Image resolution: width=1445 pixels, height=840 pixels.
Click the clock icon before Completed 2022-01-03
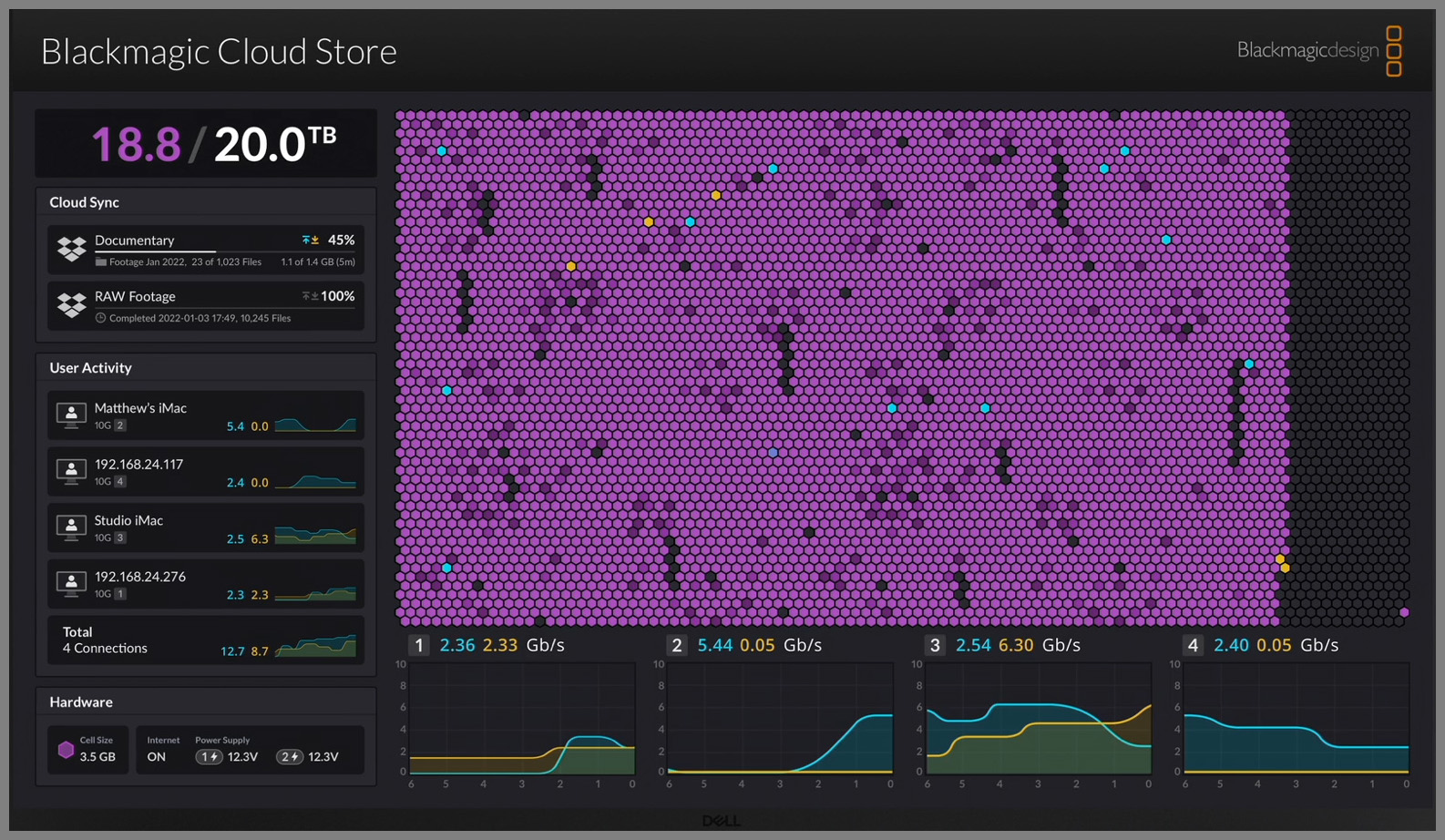pos(101,318)
